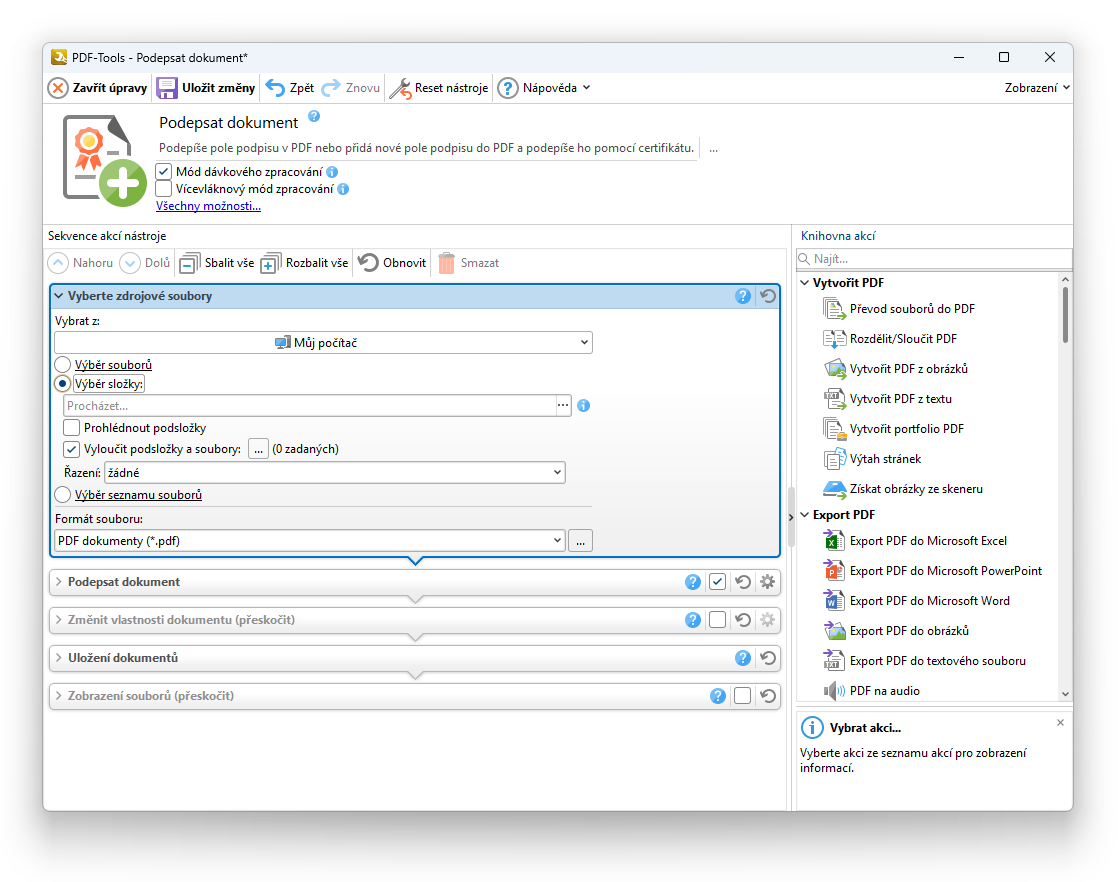Expand all actions with Rozbalit vše
Screen dimensions: 1118x882
(304, 263)
